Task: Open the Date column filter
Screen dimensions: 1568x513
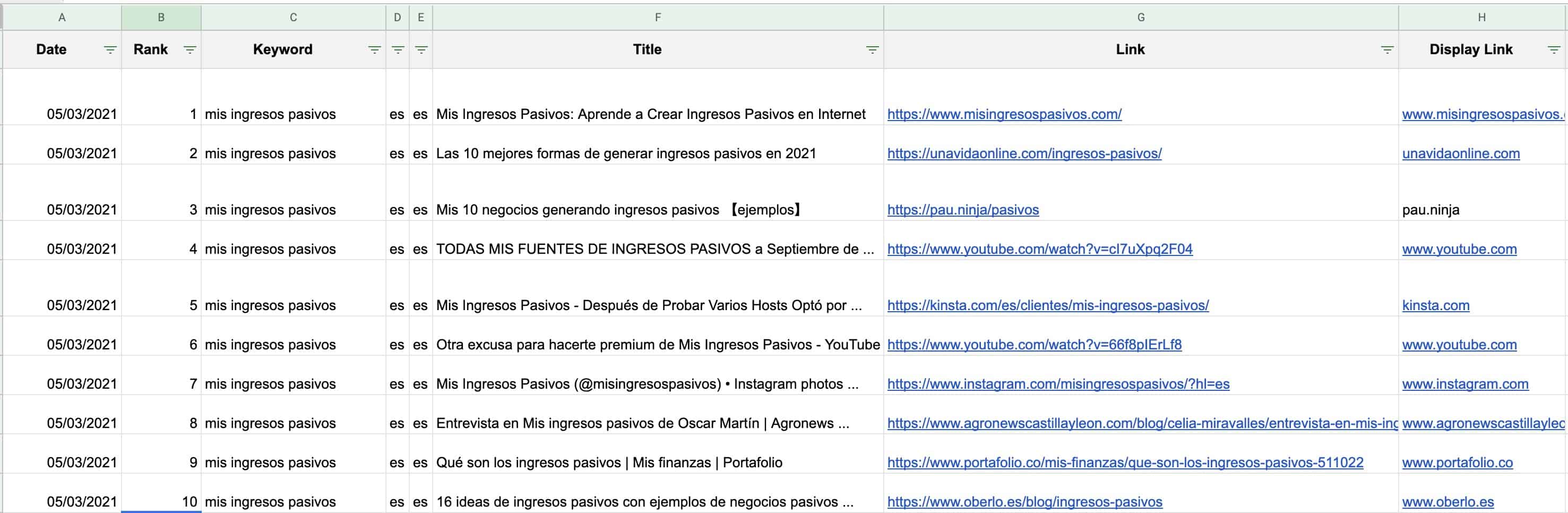Action: pyautogui.click(x=110, y=50)
